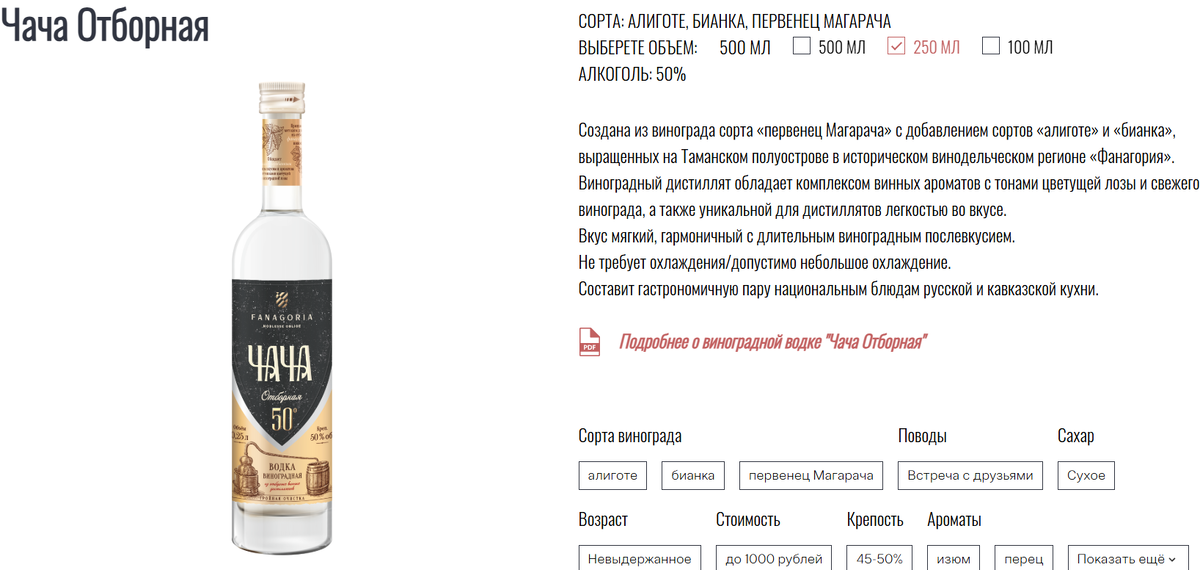The width and height of the screenshot is (1200, 570).
Task: Select the перец aroma tag
Action: click(1024, 559)
